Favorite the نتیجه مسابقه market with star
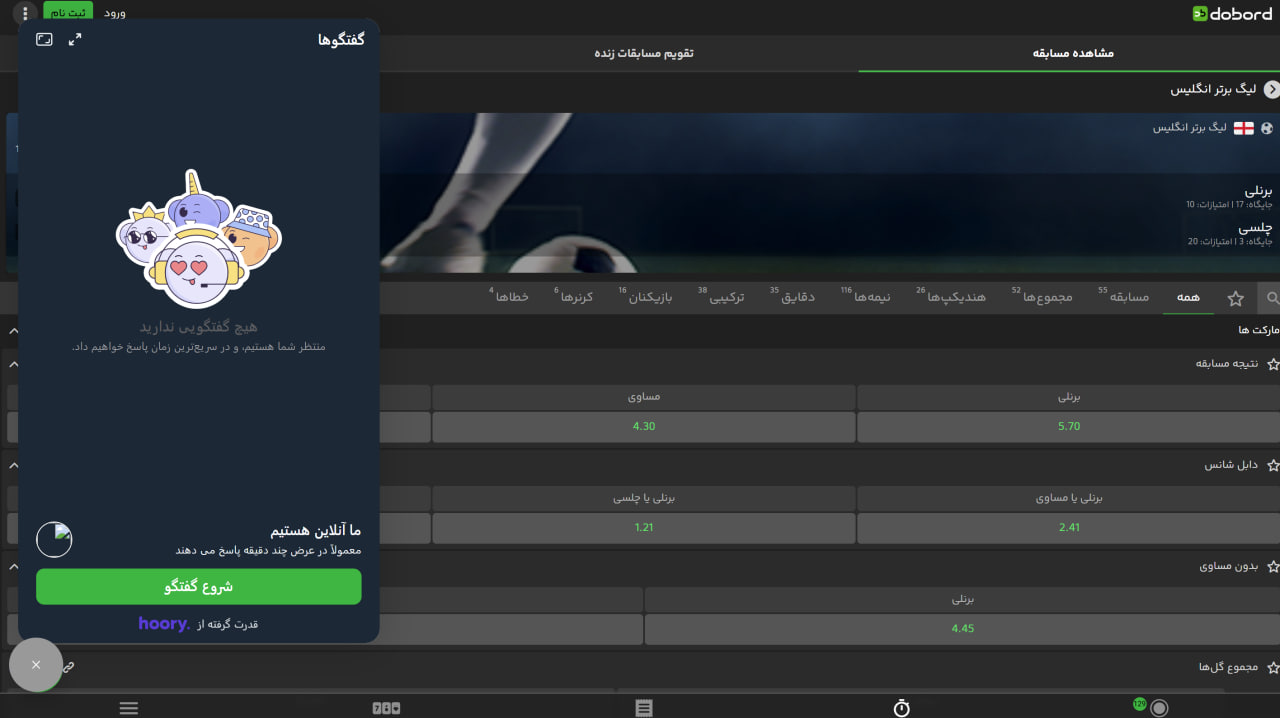The height and width of the screenshot is (718, 1280). [1272, 364]
